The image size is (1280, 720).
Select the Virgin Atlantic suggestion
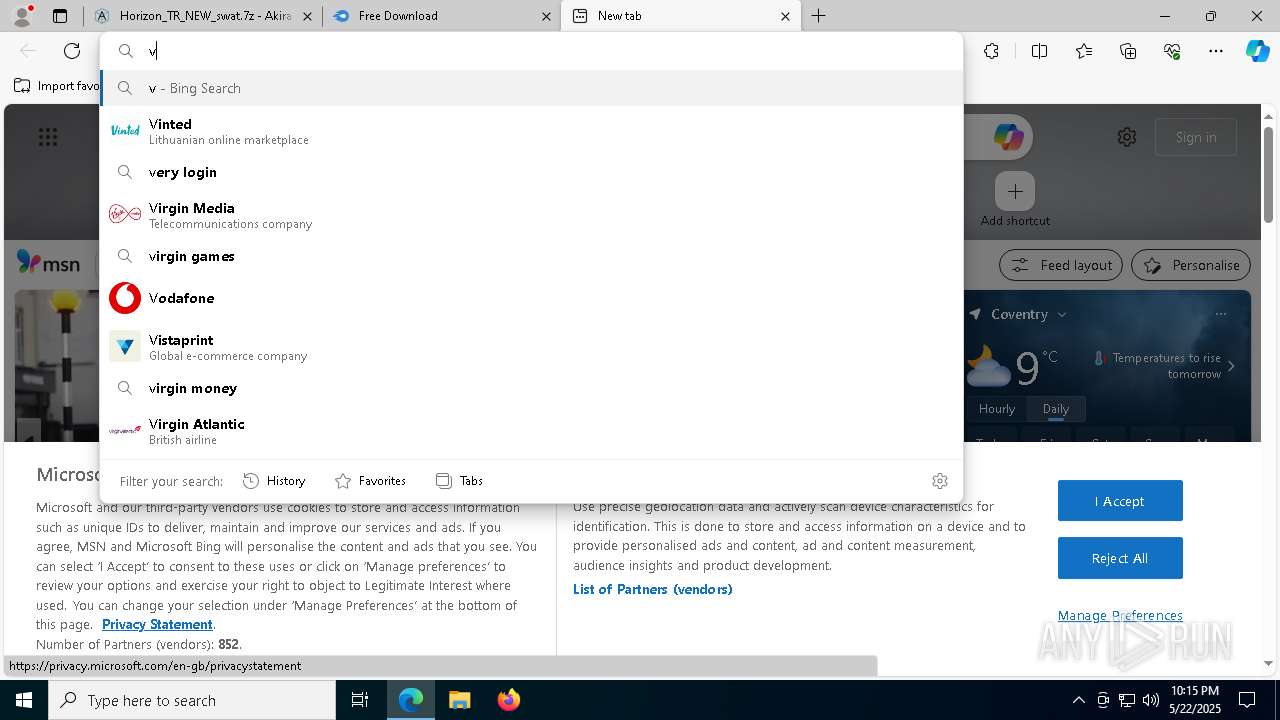531,431
